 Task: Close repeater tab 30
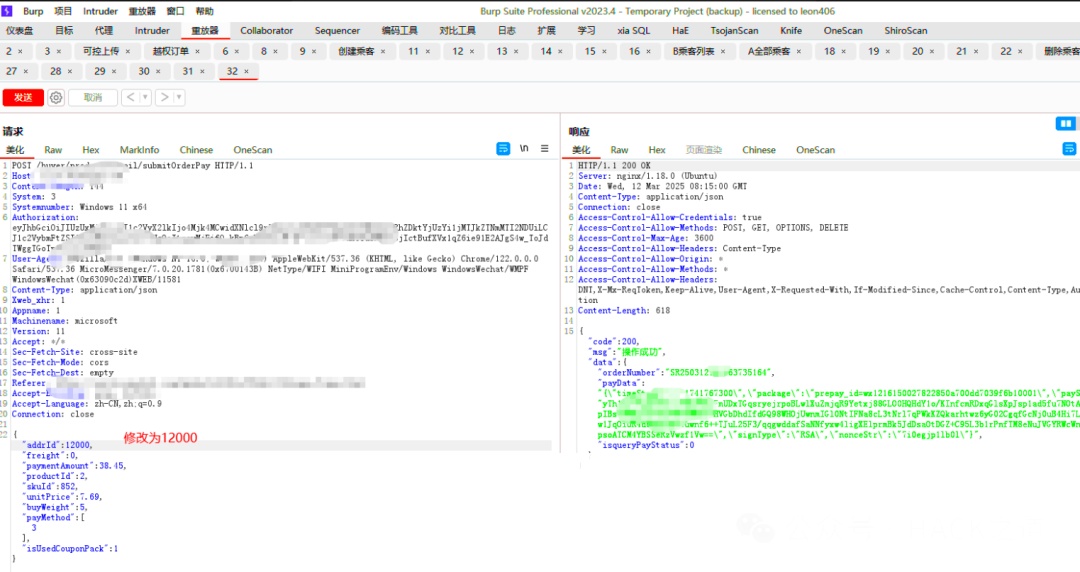[158, 72]
